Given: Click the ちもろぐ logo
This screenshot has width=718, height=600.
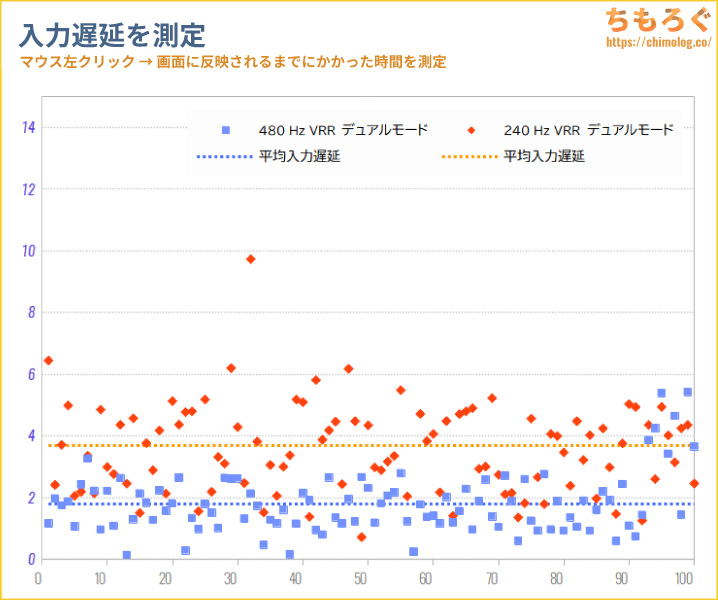Looking at the screenshot, I should tap(653, 20).
